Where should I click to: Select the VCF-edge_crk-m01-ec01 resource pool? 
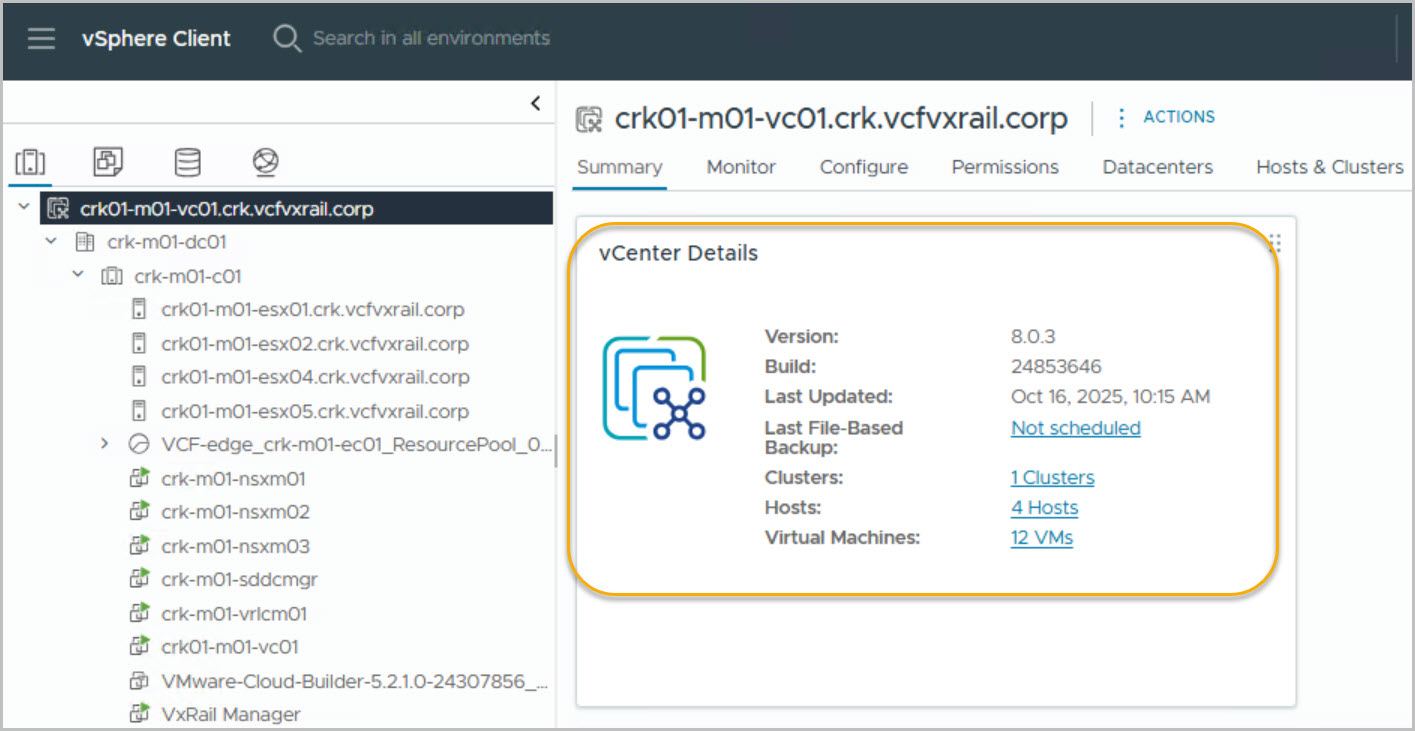[x=356, y=445]
